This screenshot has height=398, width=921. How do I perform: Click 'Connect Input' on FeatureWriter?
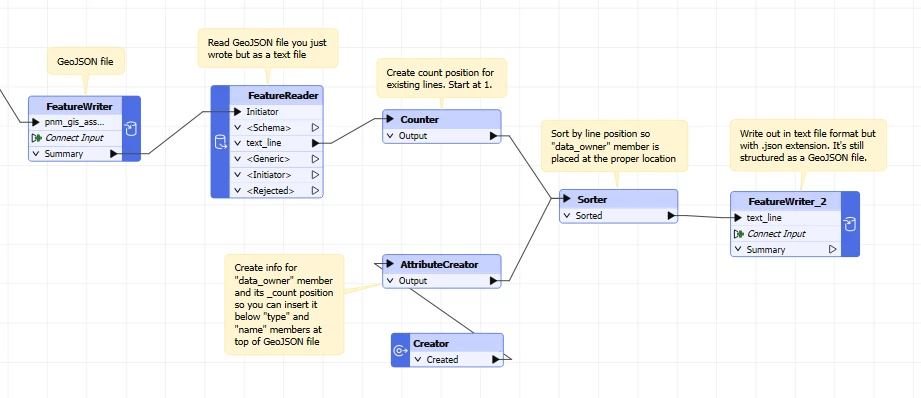tap(74, 138)
